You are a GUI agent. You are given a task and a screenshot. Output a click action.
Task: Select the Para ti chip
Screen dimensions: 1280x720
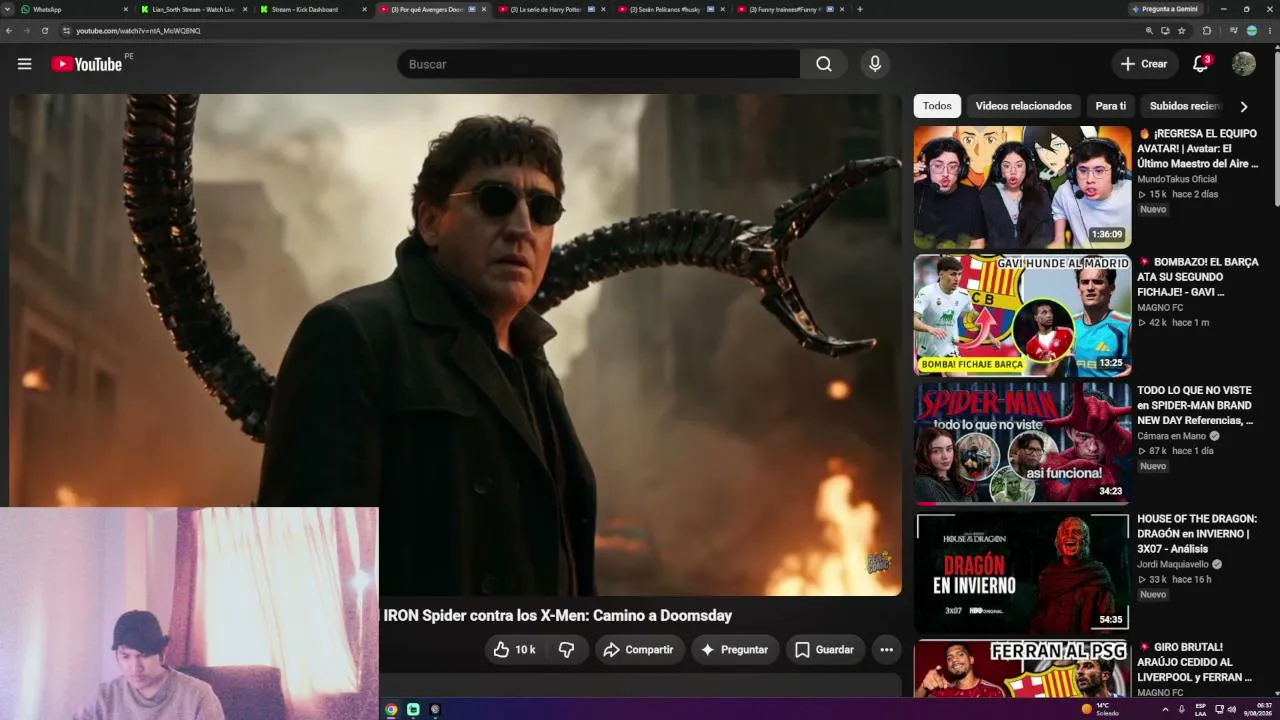1111,106
